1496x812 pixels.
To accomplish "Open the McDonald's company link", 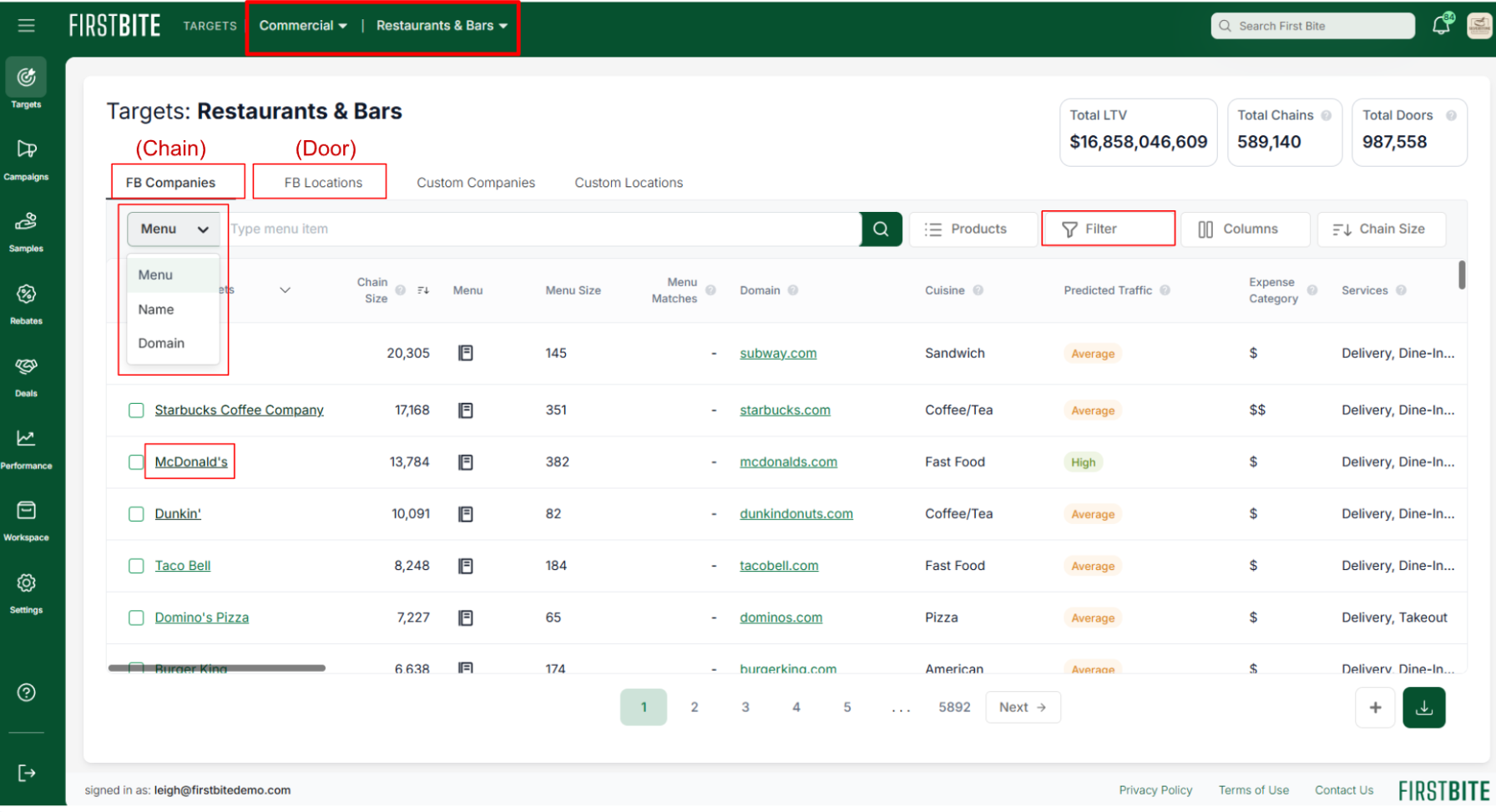I will click(x=191, y=462).
